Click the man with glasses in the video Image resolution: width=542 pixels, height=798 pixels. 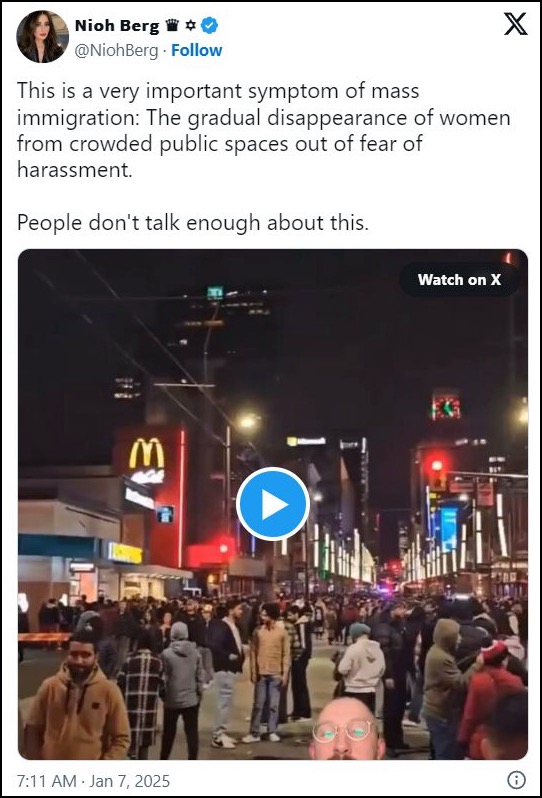[x=347, y=729]
